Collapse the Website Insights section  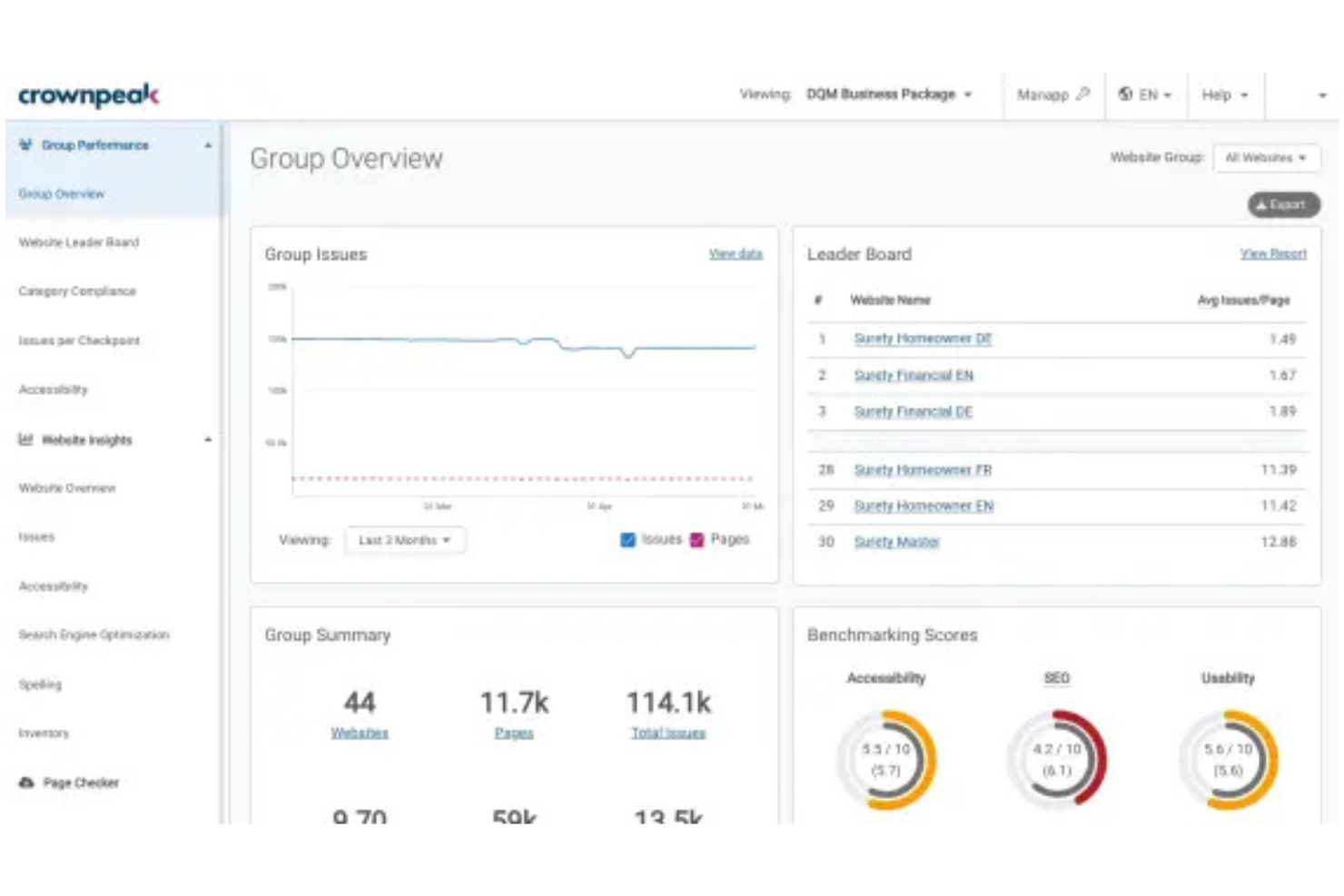coord(208,439)
